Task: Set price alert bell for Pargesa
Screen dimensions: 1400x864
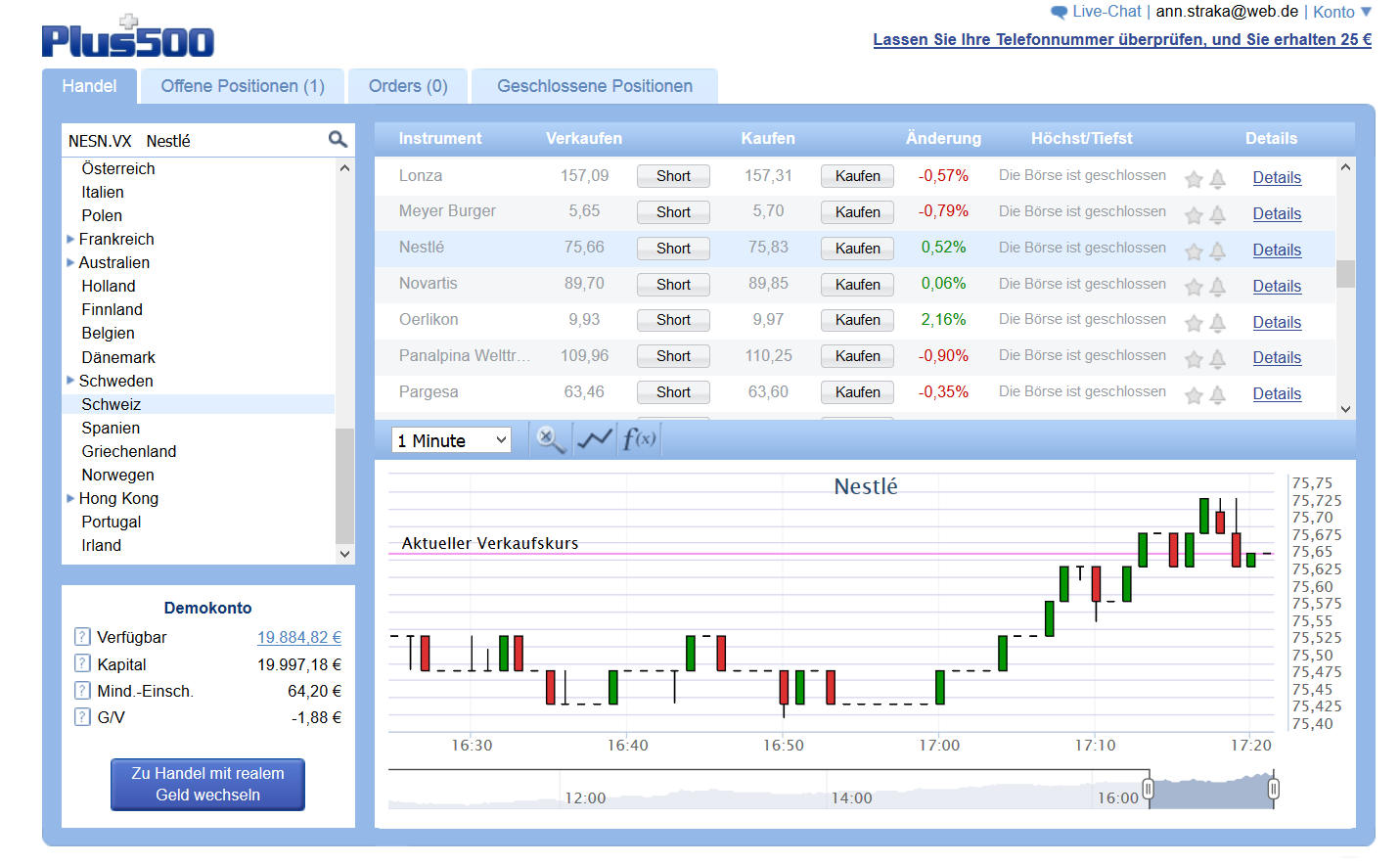Action: coord(1218,395)
